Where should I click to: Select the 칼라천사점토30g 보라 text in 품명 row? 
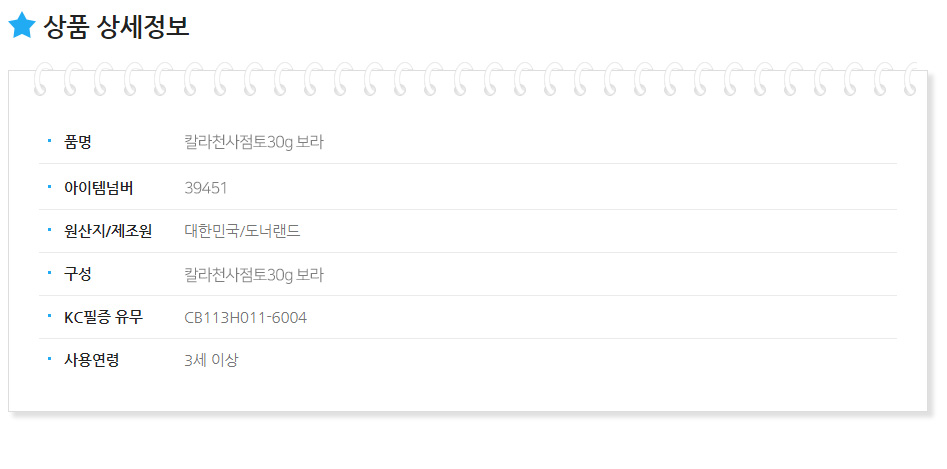pyautogui.click(x=254, y=143)
